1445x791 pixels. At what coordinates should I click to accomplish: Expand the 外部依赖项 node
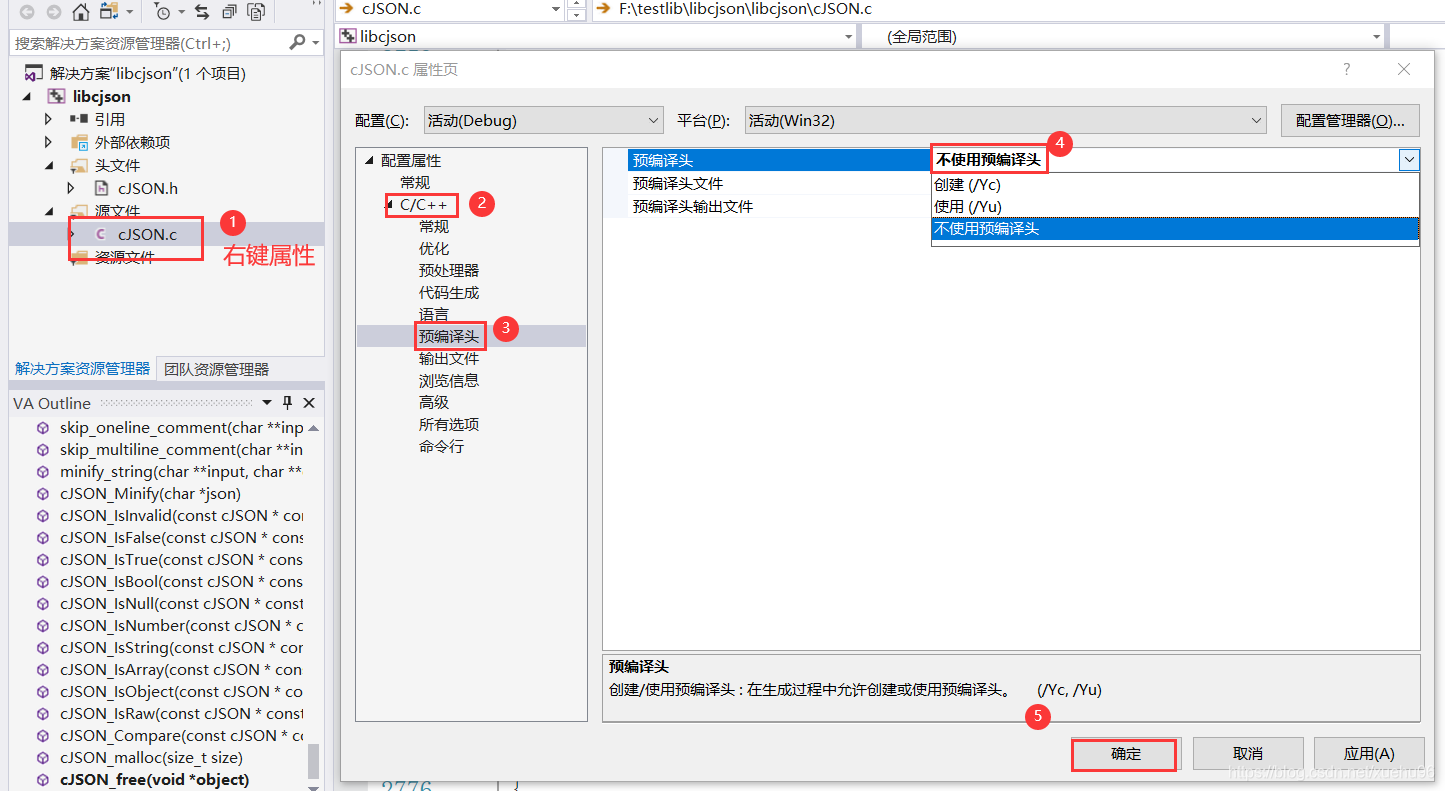[48, 142]
